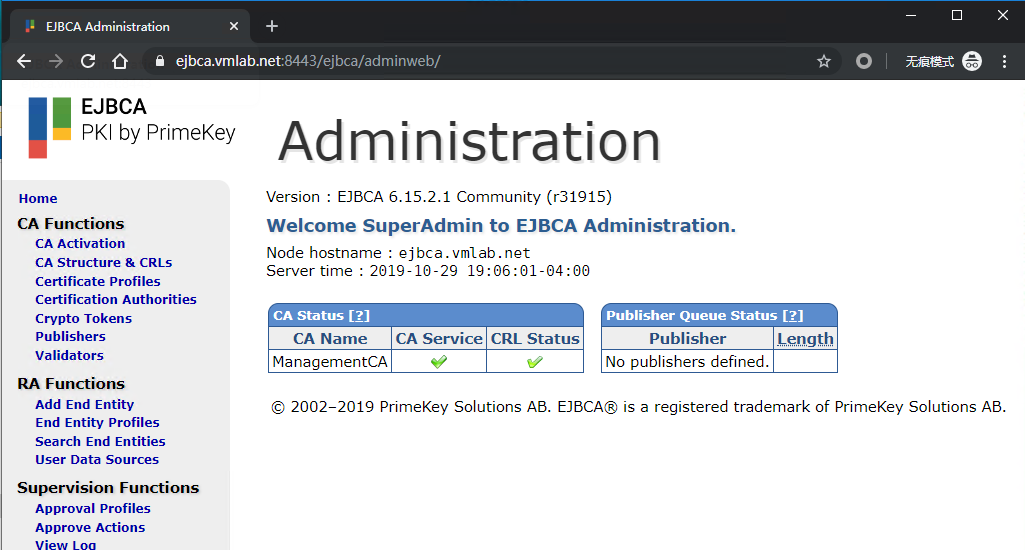Open CA Structure & CRLs
The width and height of the screenshot is (1025, 550).
click(103, 262)
